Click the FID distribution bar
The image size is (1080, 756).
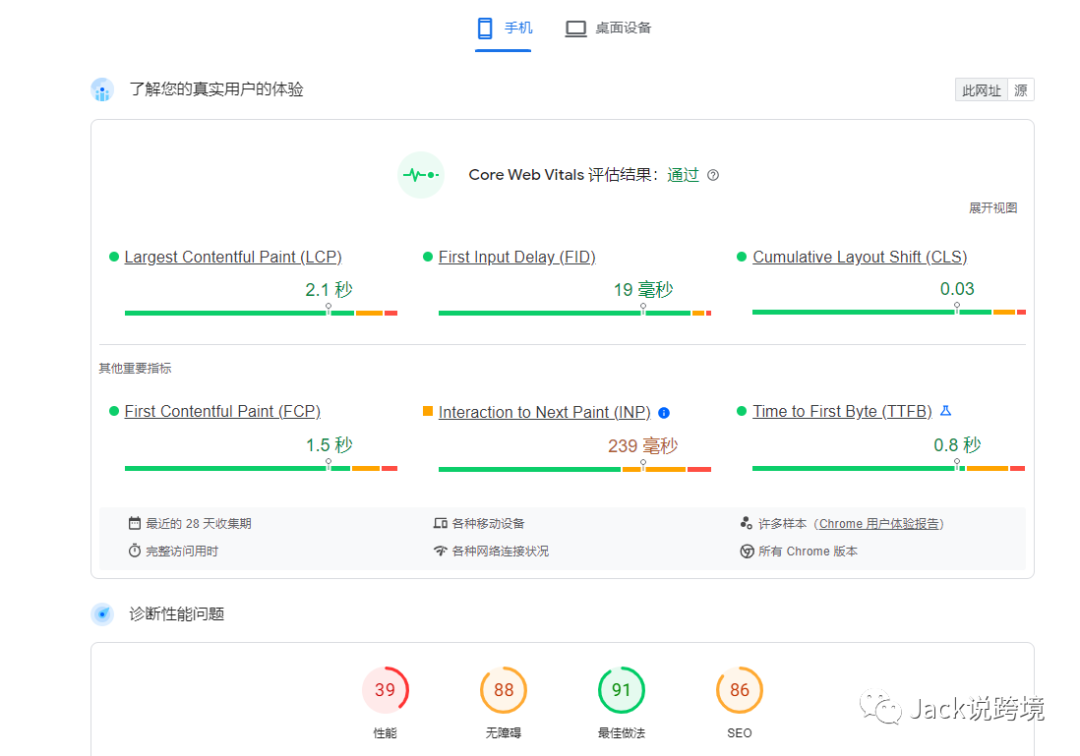pos(574,313)
